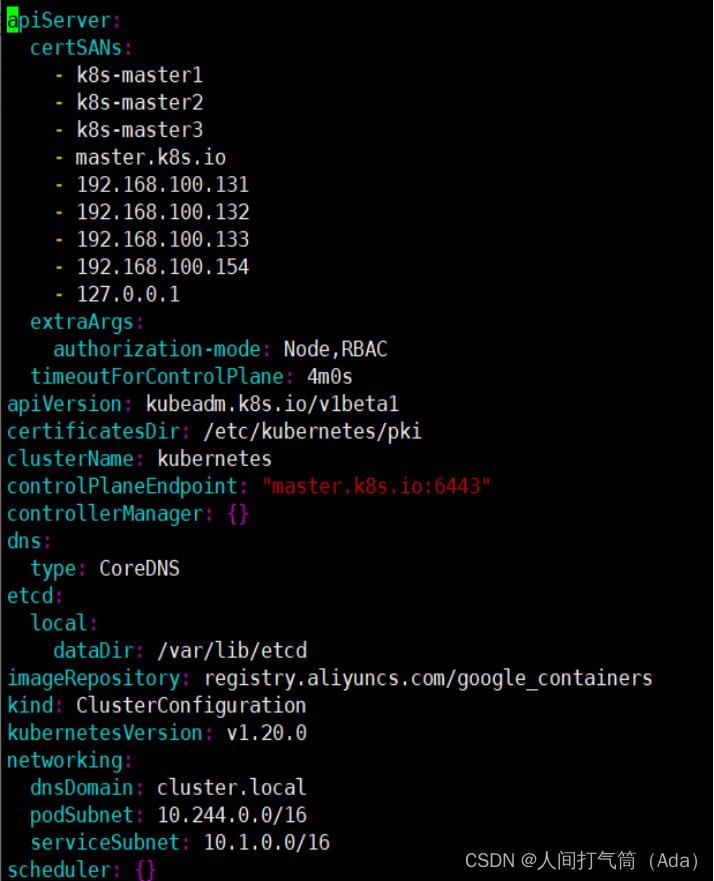Click the 192.168.100.131 IP address

[162, 185]
